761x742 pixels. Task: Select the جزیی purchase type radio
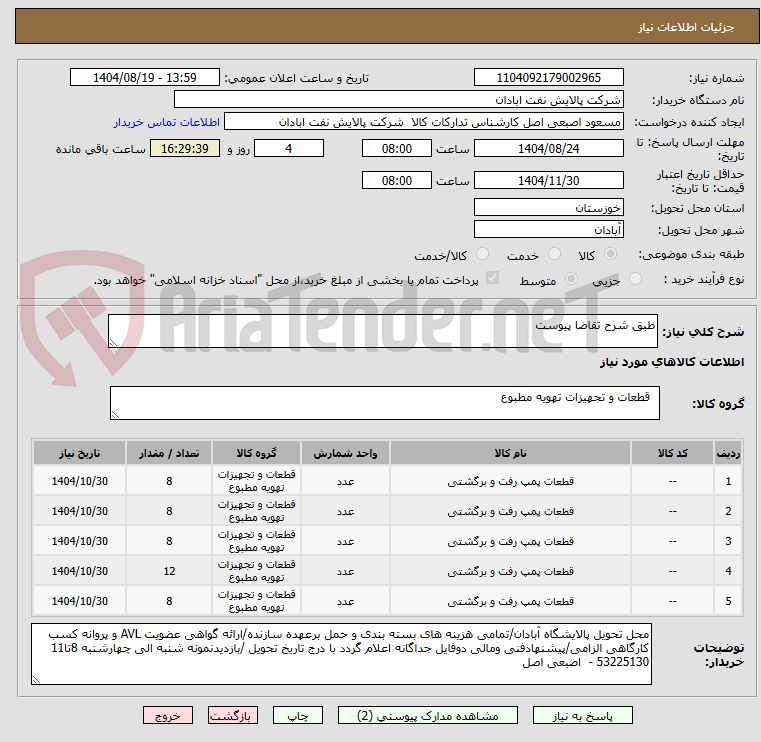click(635, 279)
